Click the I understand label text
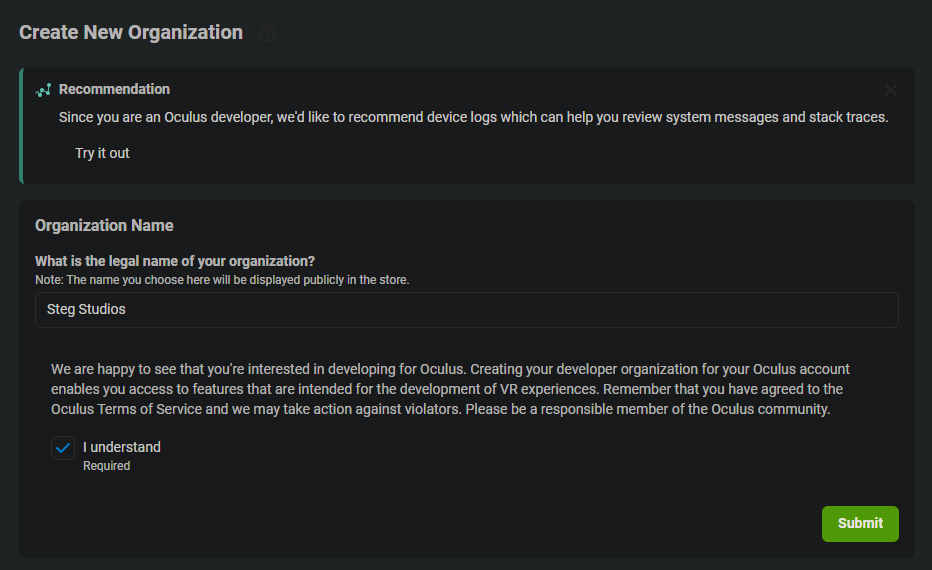The width and height of the screenshot is (932, 570). (122, 447)
